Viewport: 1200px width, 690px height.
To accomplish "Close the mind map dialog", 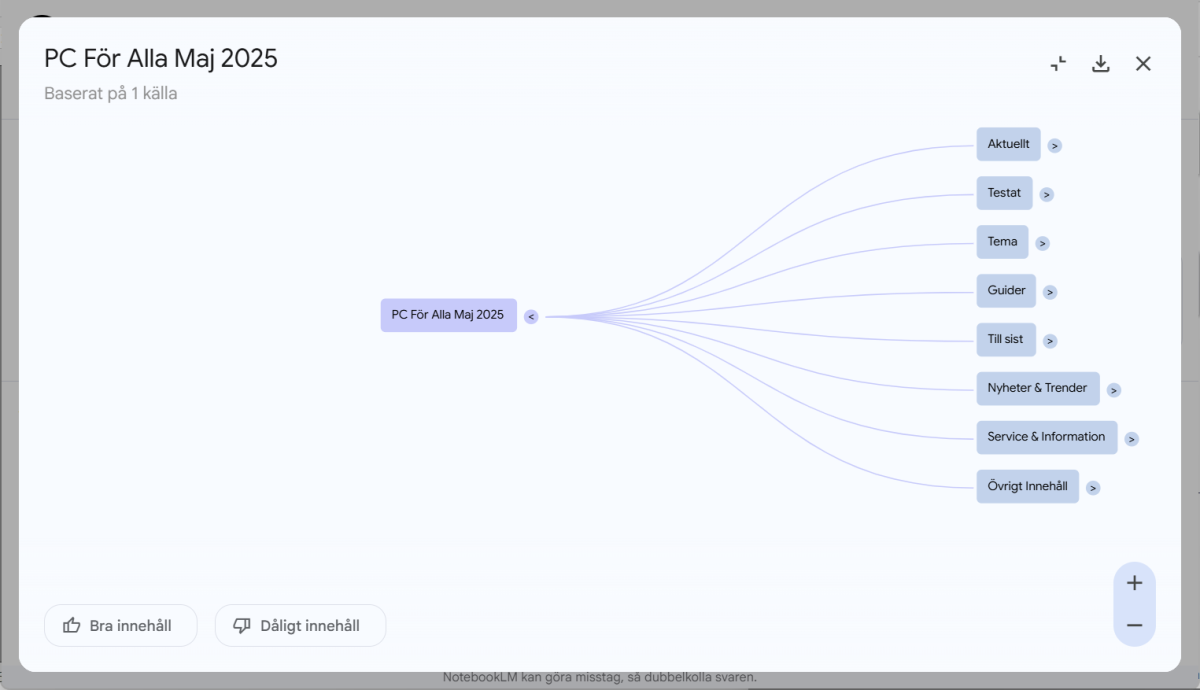I will [x=1143, y=64].
